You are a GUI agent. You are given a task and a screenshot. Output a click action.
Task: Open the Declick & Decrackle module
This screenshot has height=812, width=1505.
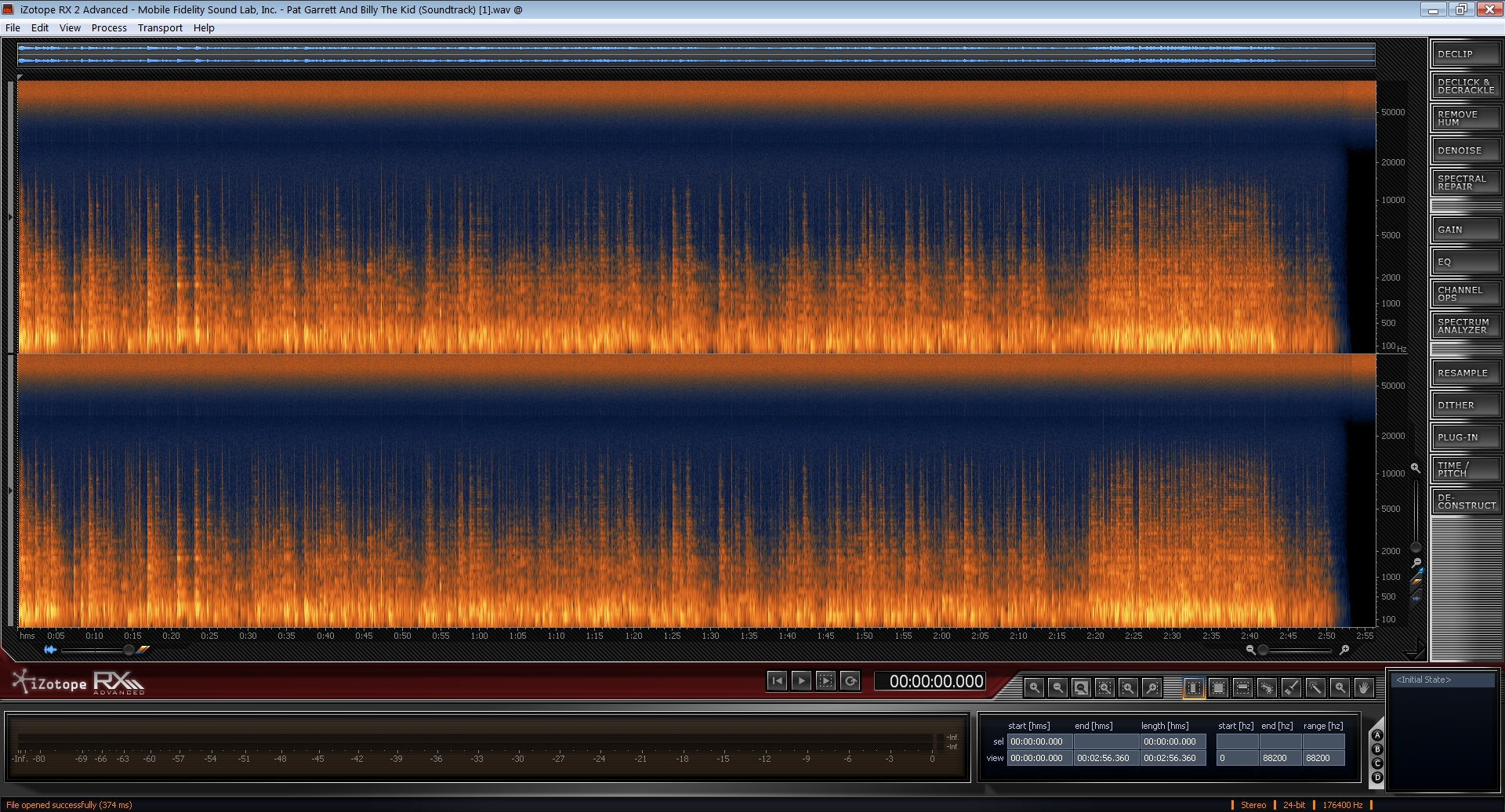pyautogui.click(x=1466, y=86)
